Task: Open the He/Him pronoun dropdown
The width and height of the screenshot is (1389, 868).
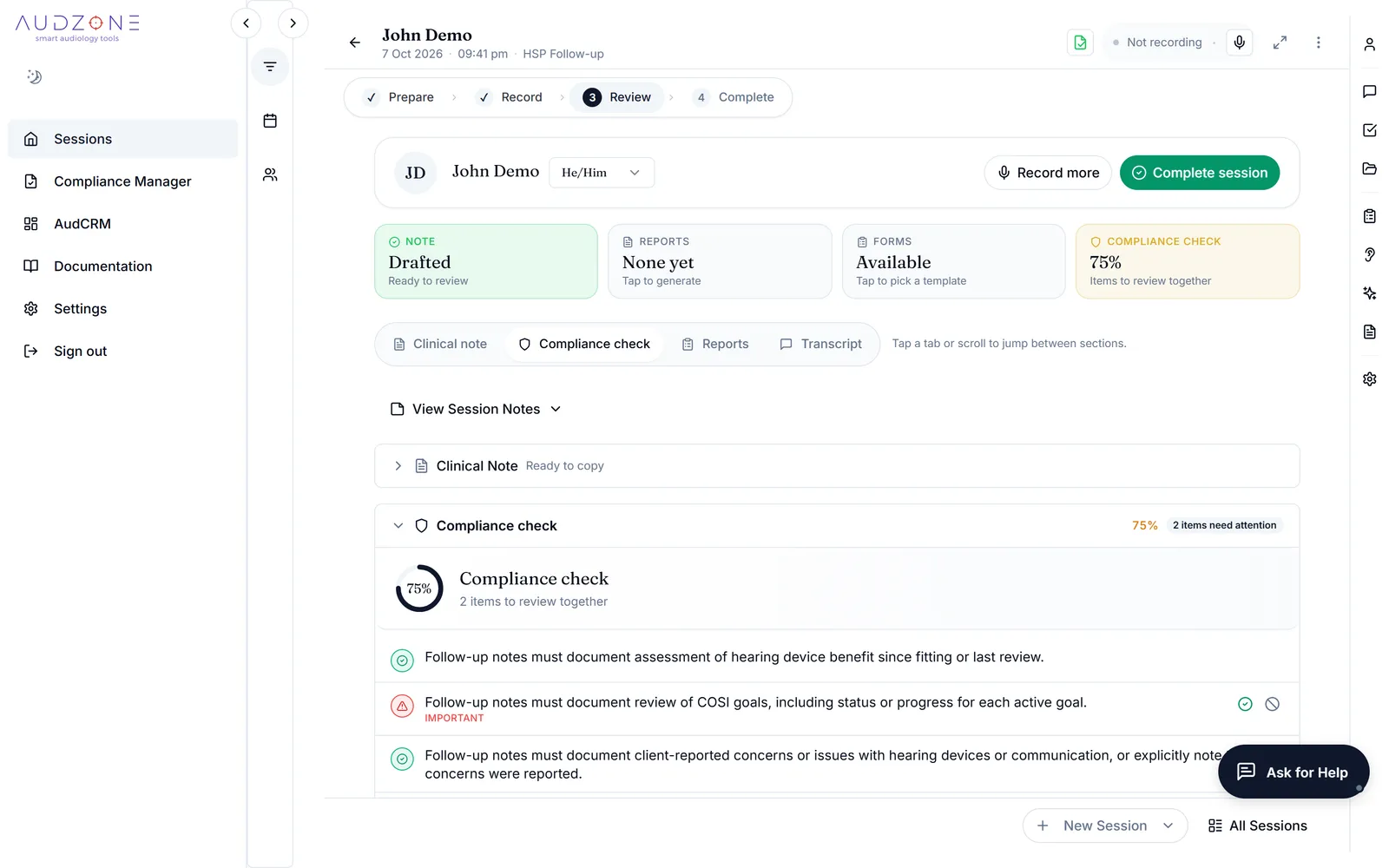Action: [602, 173]
